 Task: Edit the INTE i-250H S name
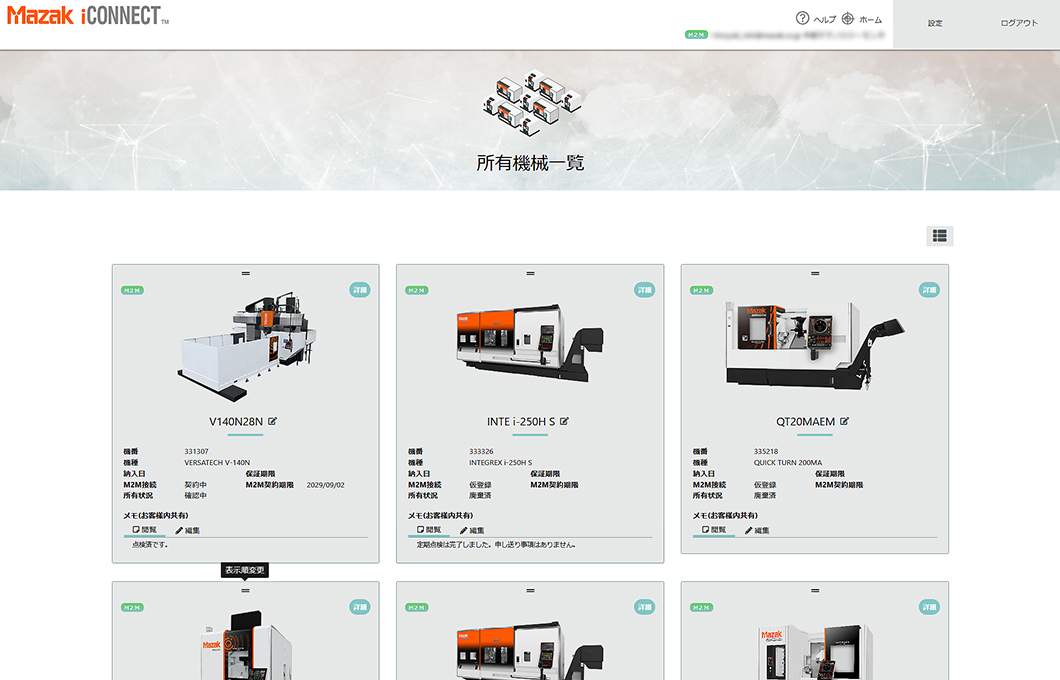tap(564, 421)
